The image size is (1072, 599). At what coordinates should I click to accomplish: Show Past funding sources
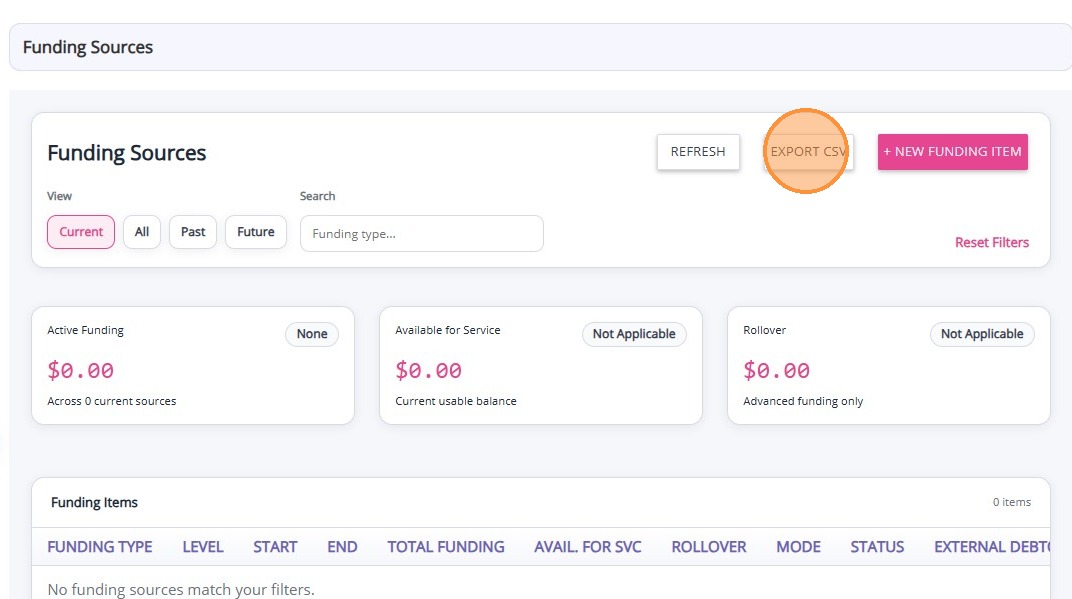[x=193, y=232]
